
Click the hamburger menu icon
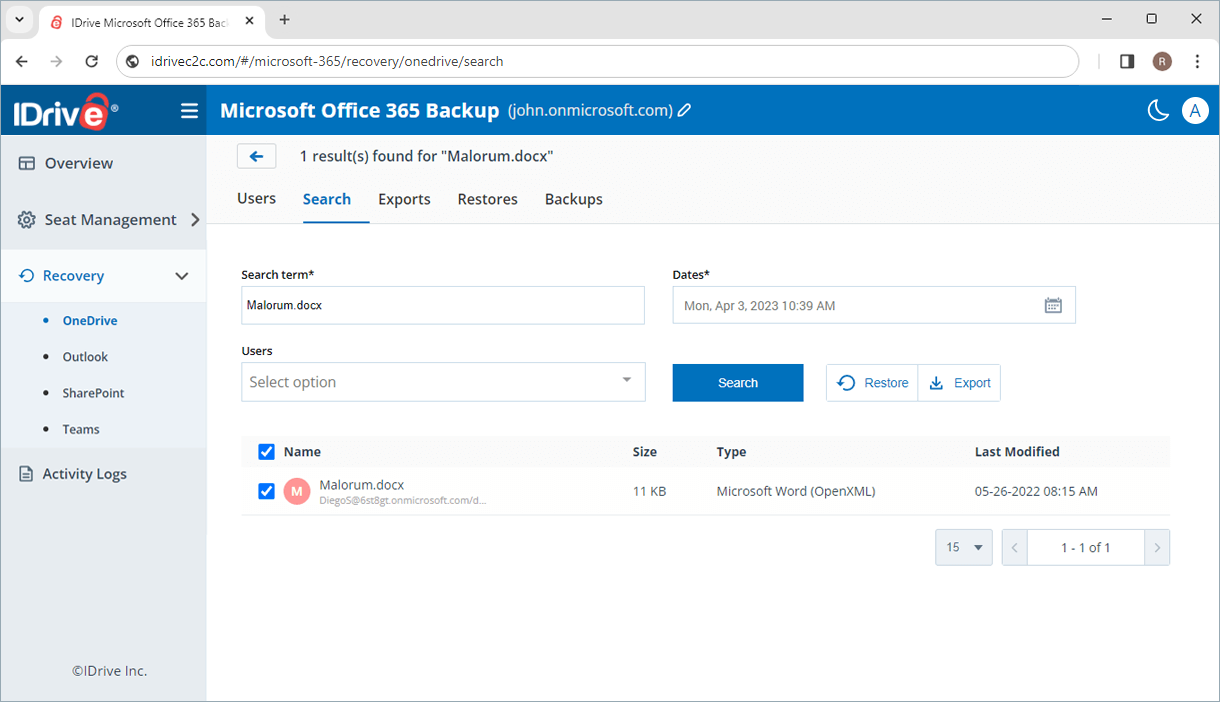(189, 110)
